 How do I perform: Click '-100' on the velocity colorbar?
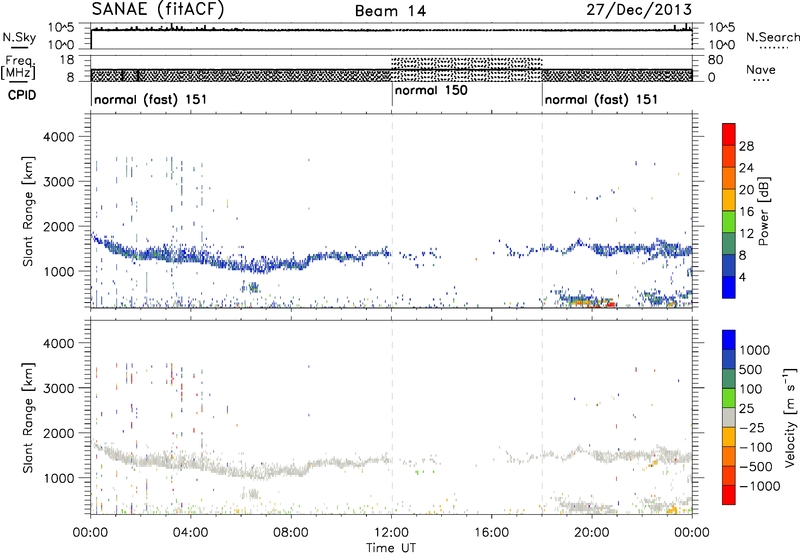[756, 447]
